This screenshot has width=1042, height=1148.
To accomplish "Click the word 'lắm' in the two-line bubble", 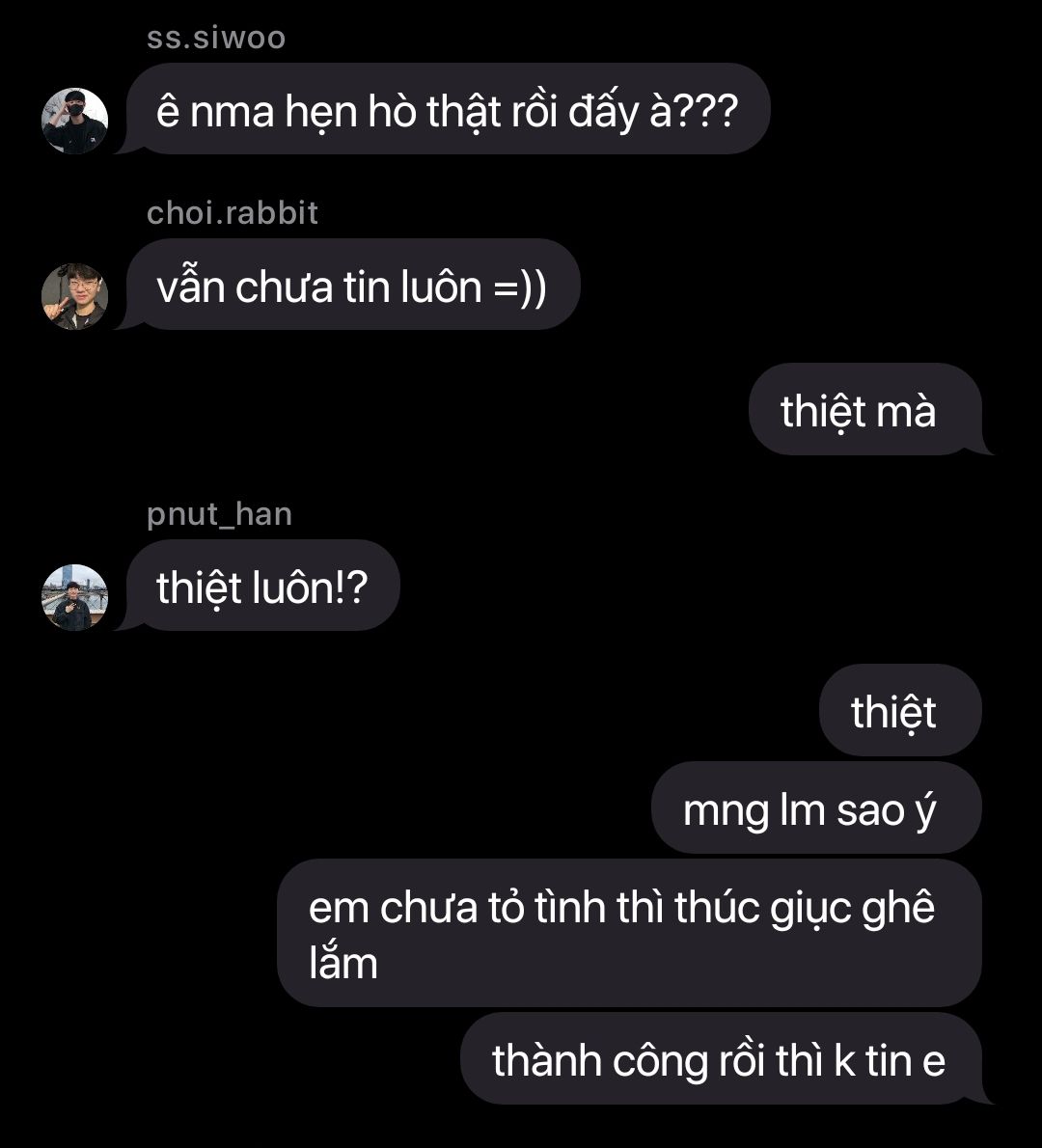I will 343,962.
